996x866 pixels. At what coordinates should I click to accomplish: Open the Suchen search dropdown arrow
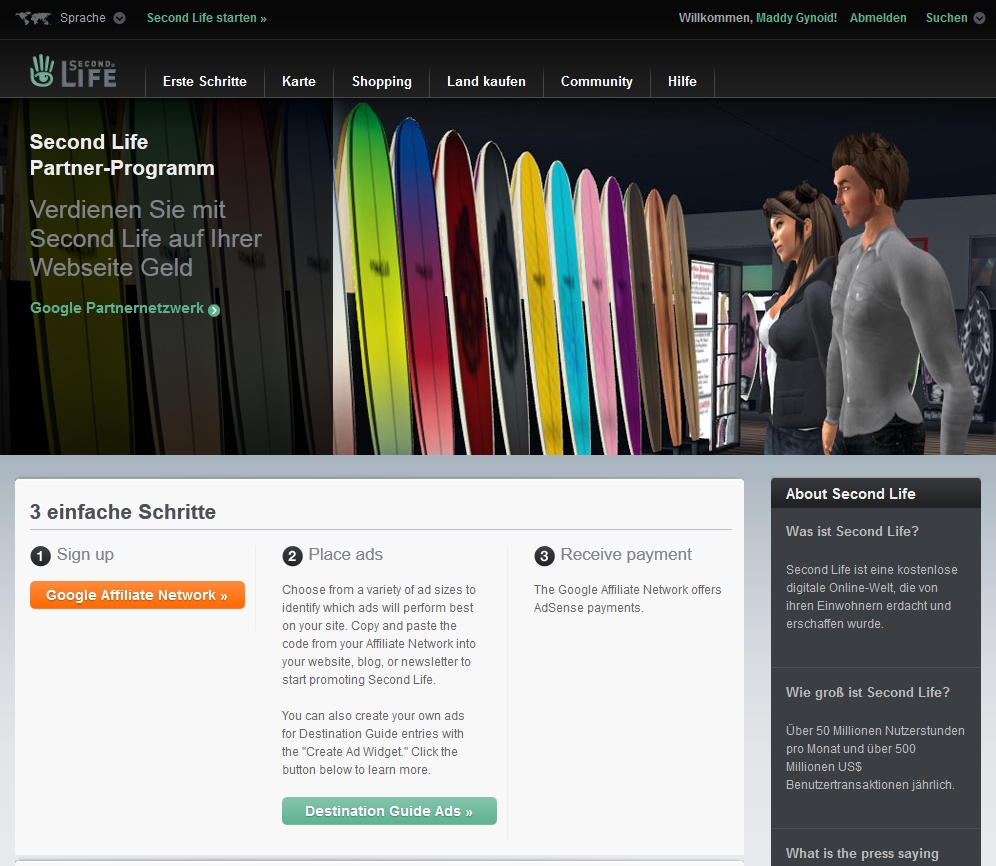click(x=979, y=18)
